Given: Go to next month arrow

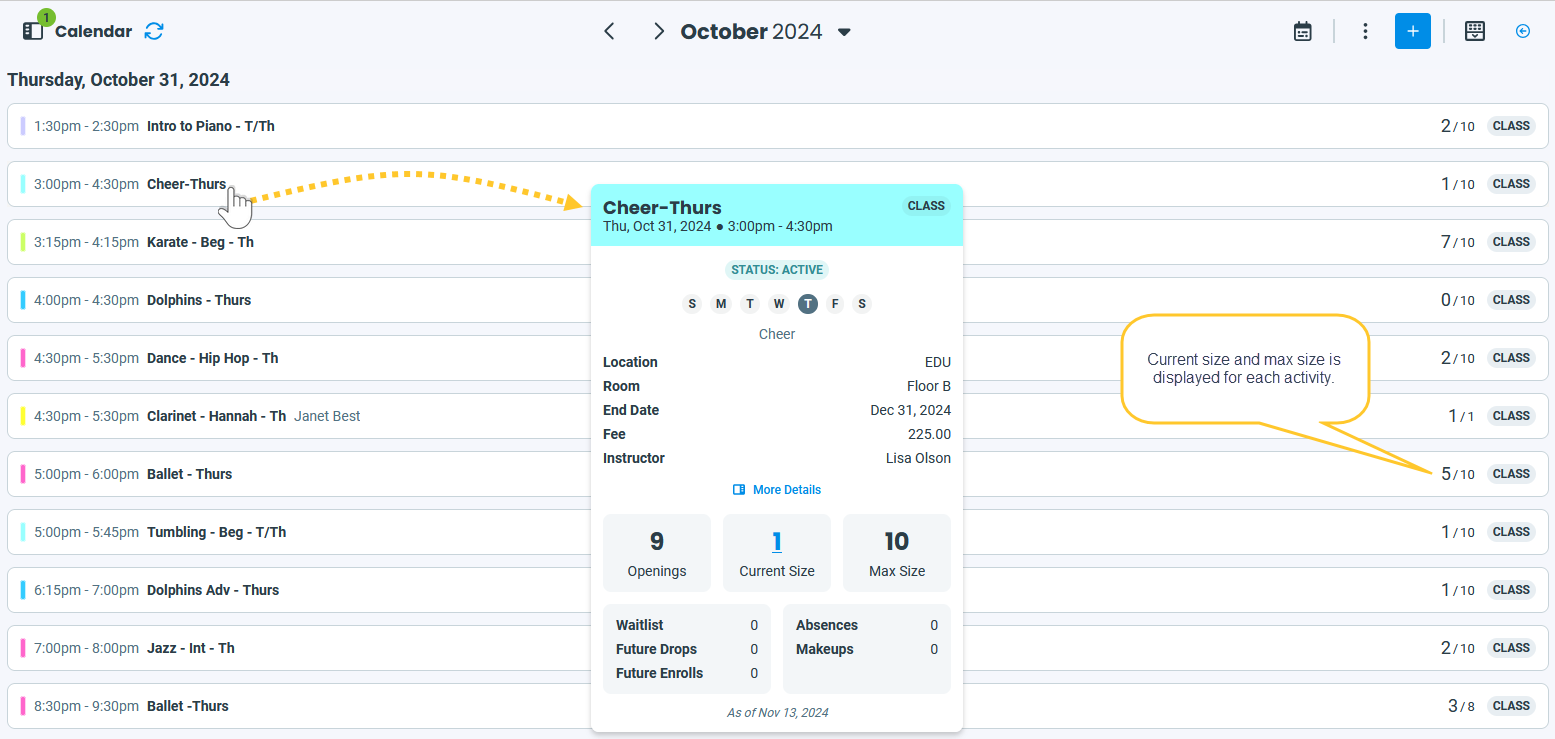Looking at the screenshot, I should click(x=658, y=31).
